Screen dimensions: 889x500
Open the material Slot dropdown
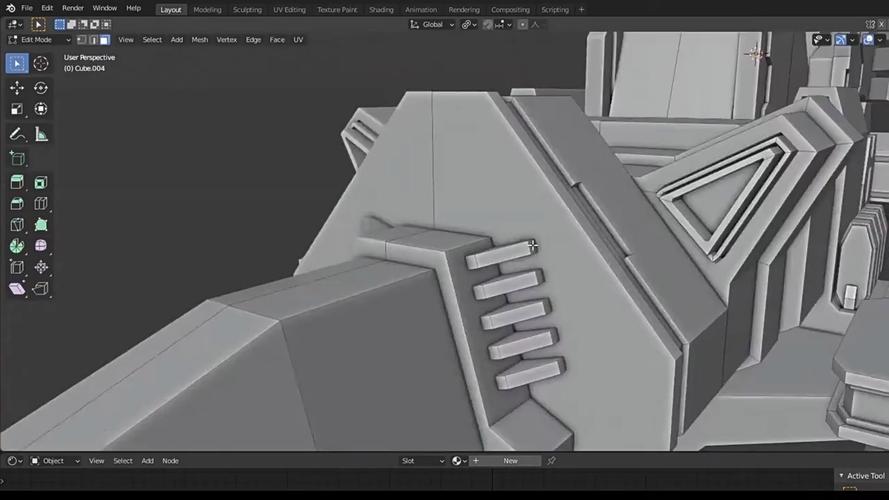point(422,461)
